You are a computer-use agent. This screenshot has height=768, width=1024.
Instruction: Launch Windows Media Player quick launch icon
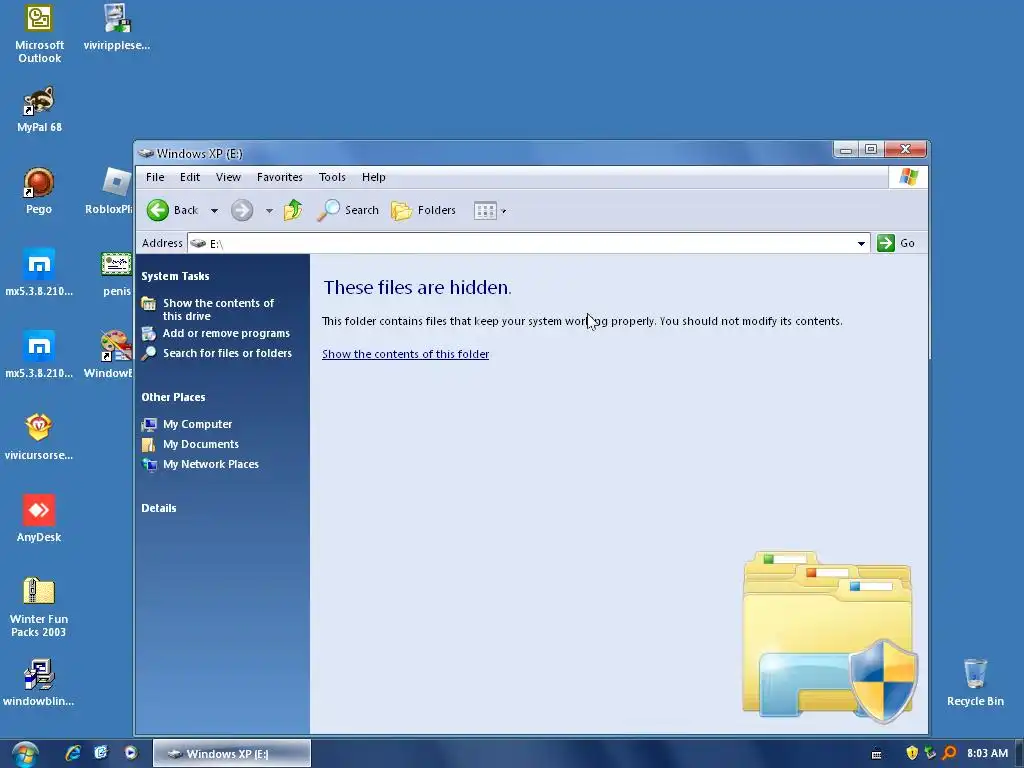(x=131, y=753)
